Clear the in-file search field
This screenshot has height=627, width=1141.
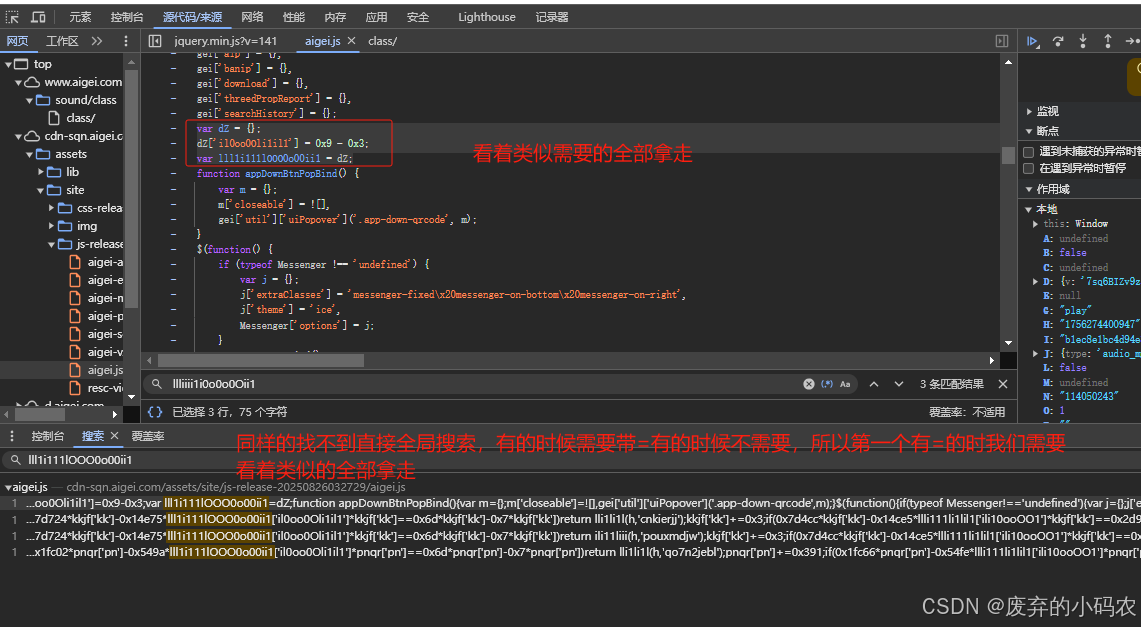coord(808,384)
